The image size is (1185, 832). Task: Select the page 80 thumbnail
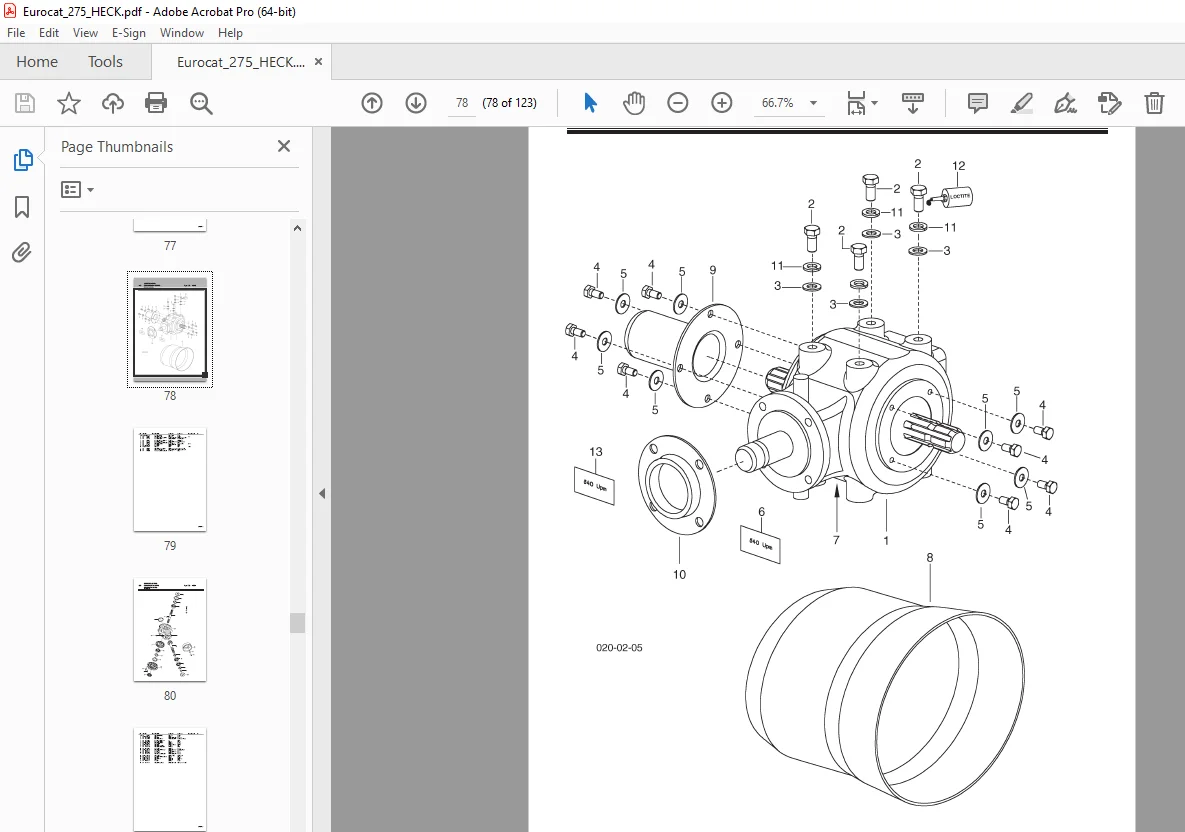pyautogui.click(x=170, y=629)
